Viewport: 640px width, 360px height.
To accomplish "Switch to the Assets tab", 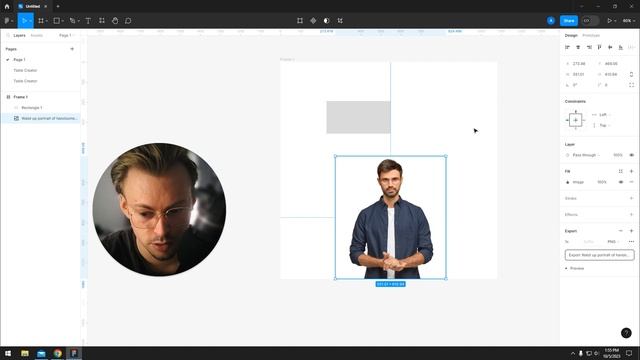I will [37, 36].
